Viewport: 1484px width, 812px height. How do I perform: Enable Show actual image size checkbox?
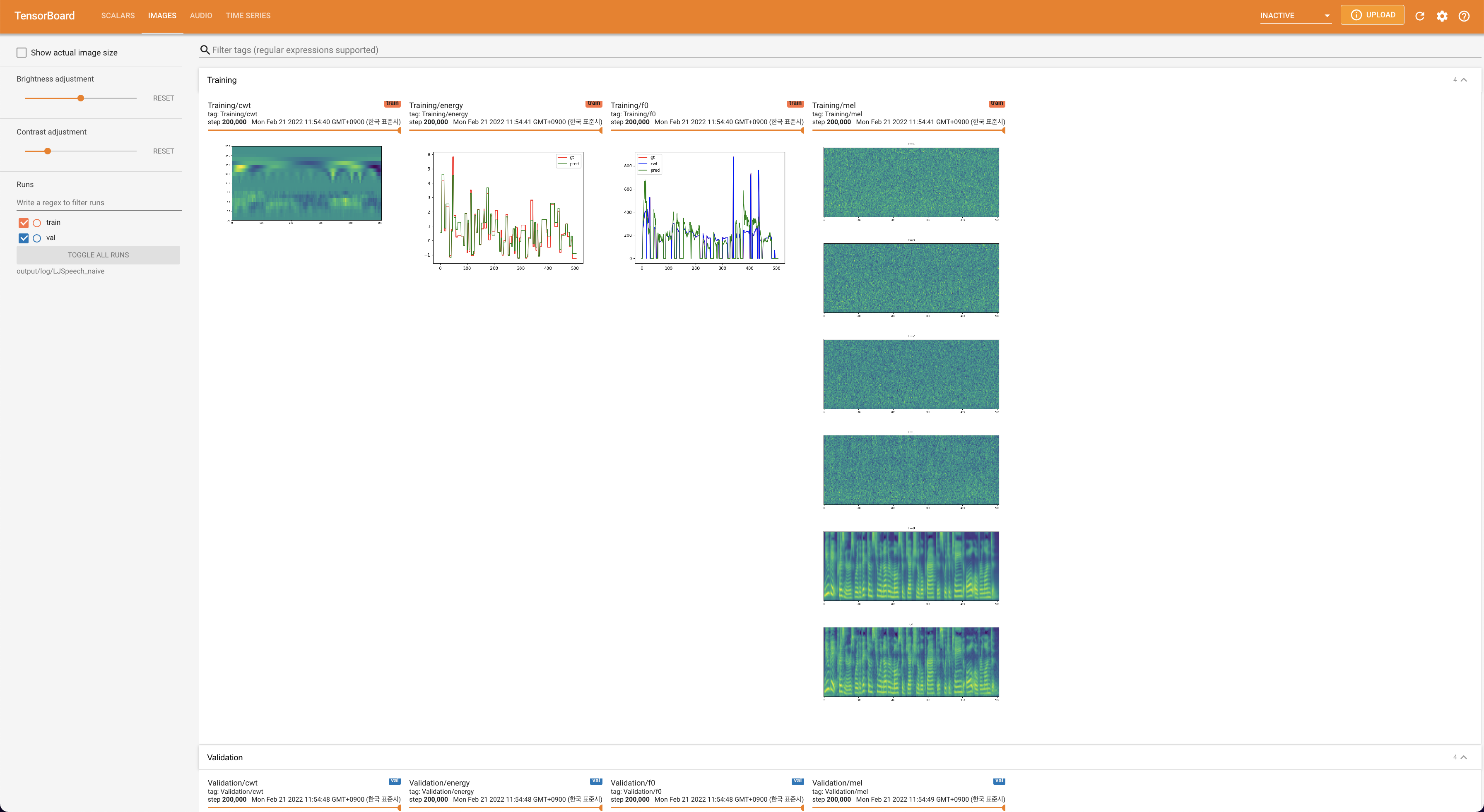click(22, 53)
